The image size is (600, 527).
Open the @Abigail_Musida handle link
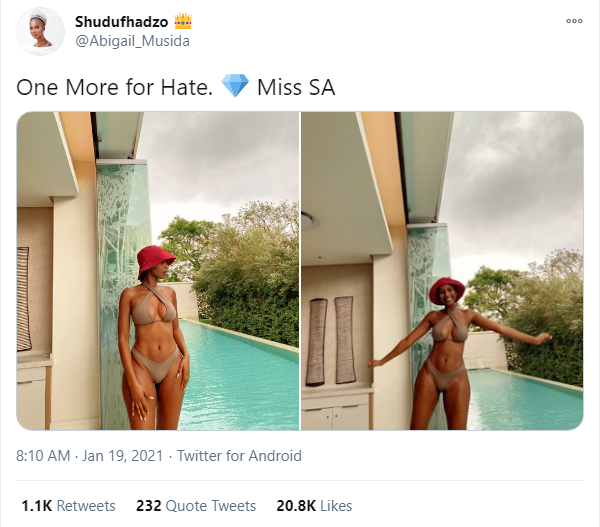tap(132, 41)
